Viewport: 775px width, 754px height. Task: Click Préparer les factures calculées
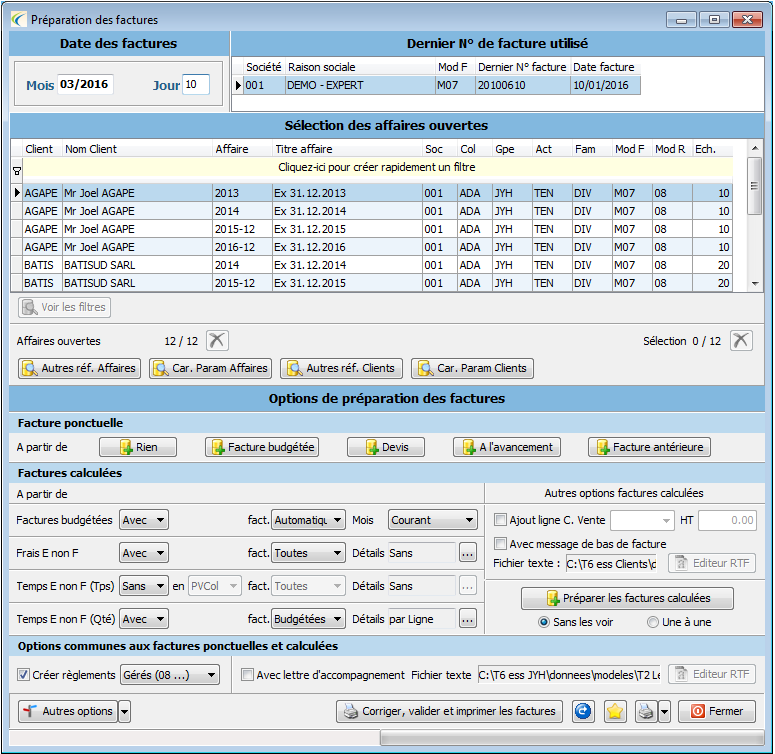click(628, 598)
